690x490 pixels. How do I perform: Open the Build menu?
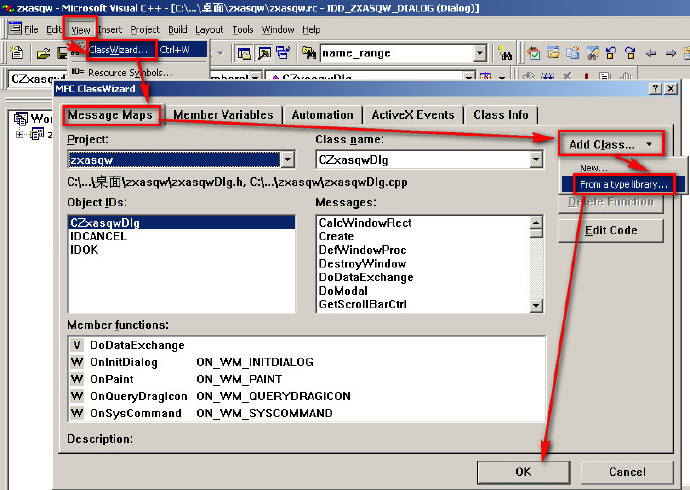178,29
